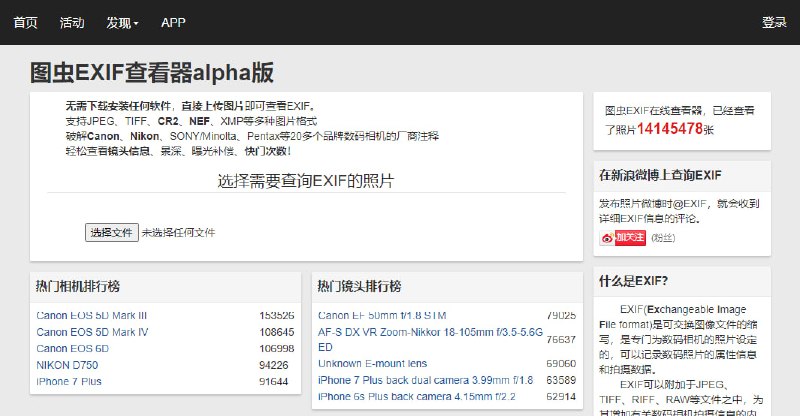
Task: Open AF-S DX VR Zoom-Nikkor 18-105mm lens link
Action: 430,339
